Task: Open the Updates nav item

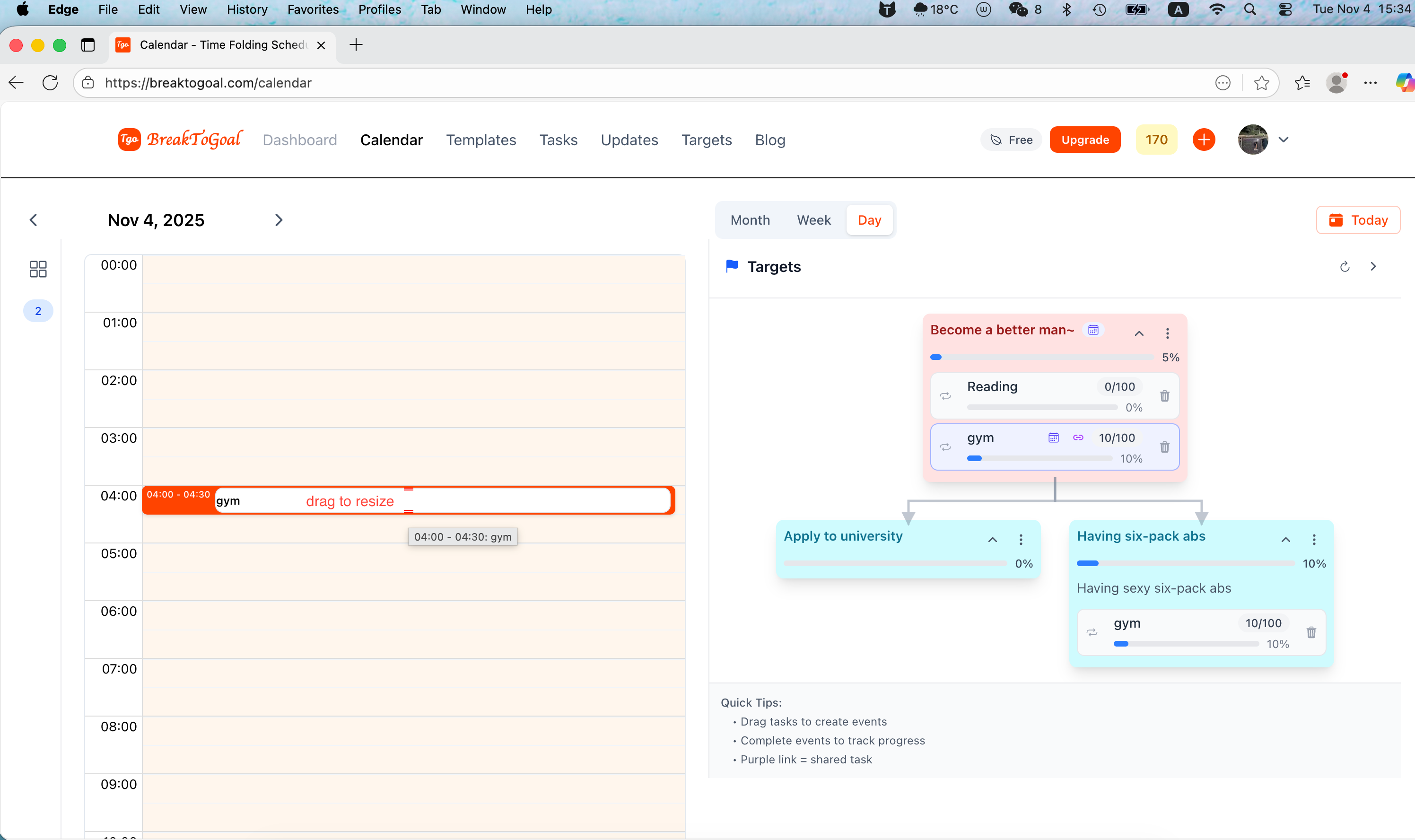Action: click(x=629, y=140)
